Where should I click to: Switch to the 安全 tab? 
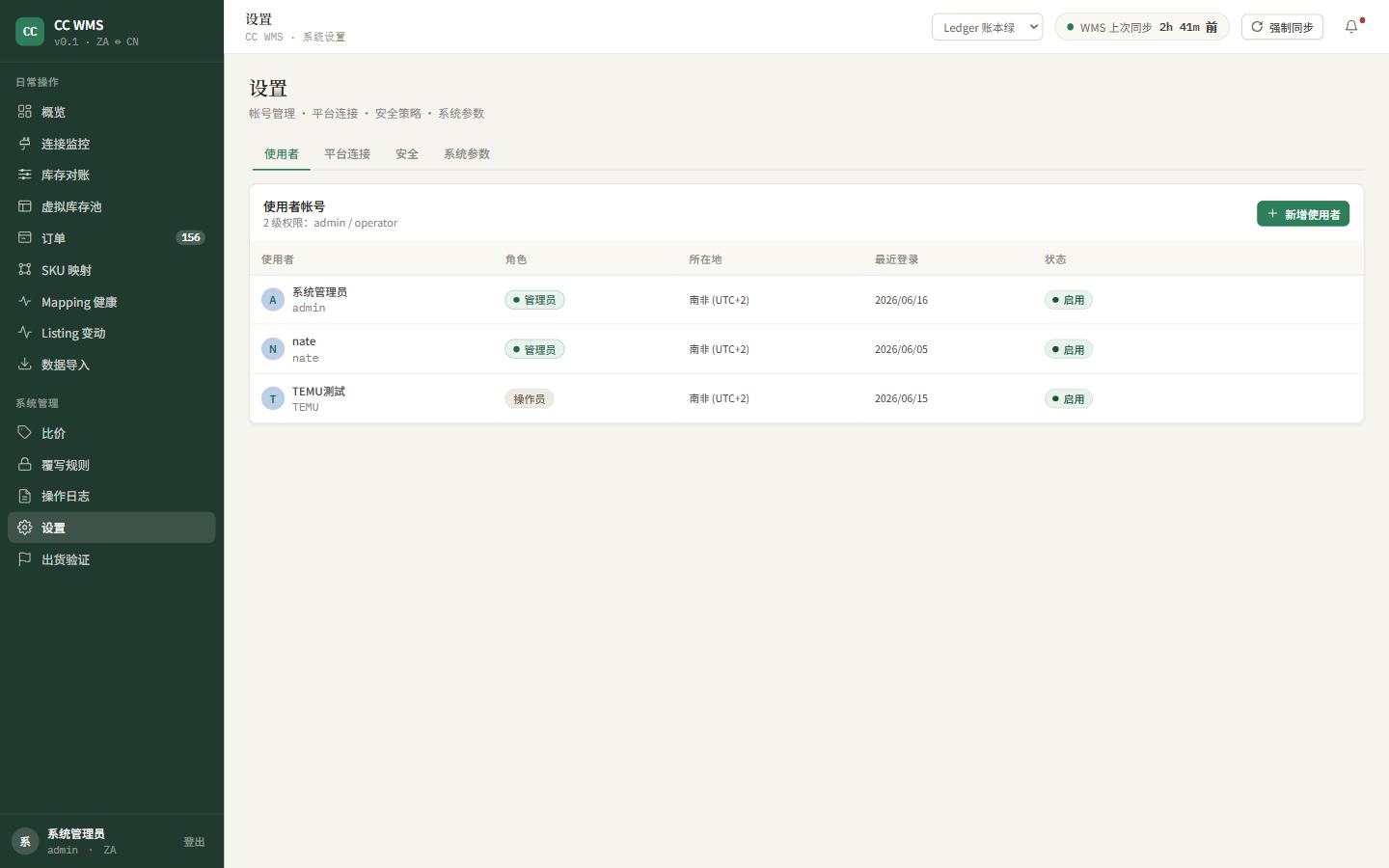[x=407, y=154]
